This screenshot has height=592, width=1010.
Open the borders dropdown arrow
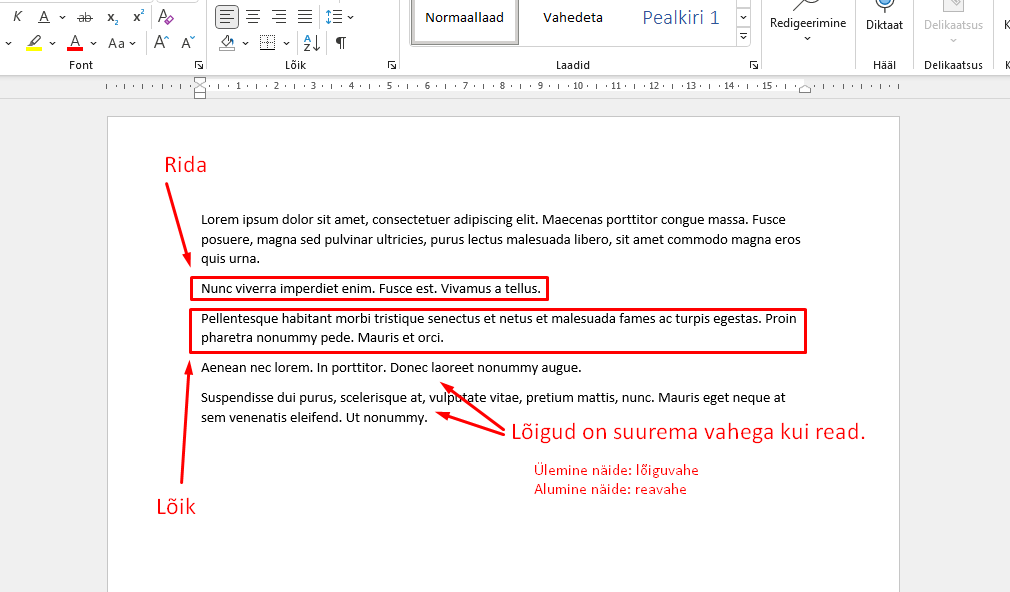point(286,44)
